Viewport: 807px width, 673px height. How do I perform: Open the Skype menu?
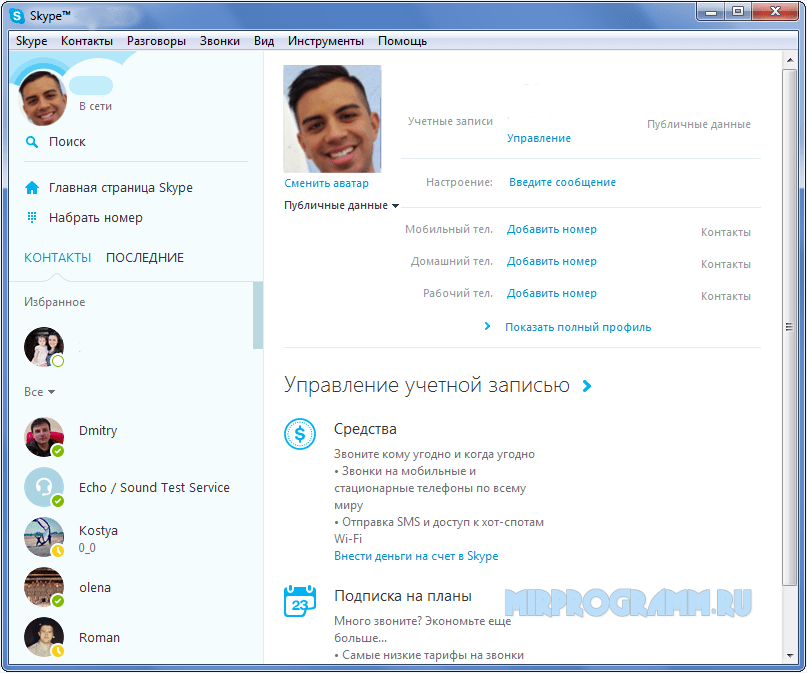[31, 41]
